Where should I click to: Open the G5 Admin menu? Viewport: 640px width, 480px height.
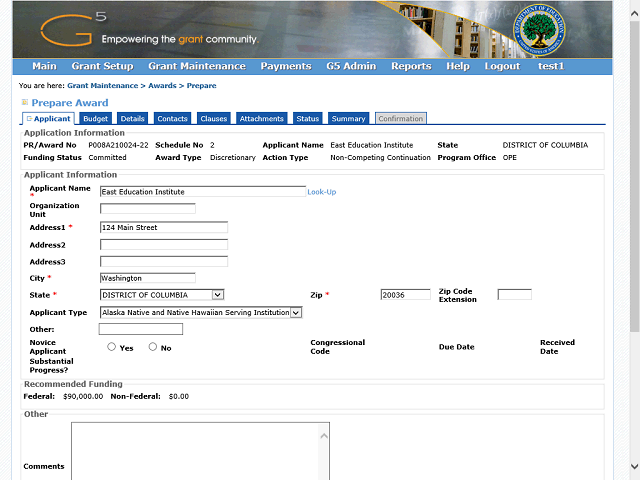click(x=351, y=66)
